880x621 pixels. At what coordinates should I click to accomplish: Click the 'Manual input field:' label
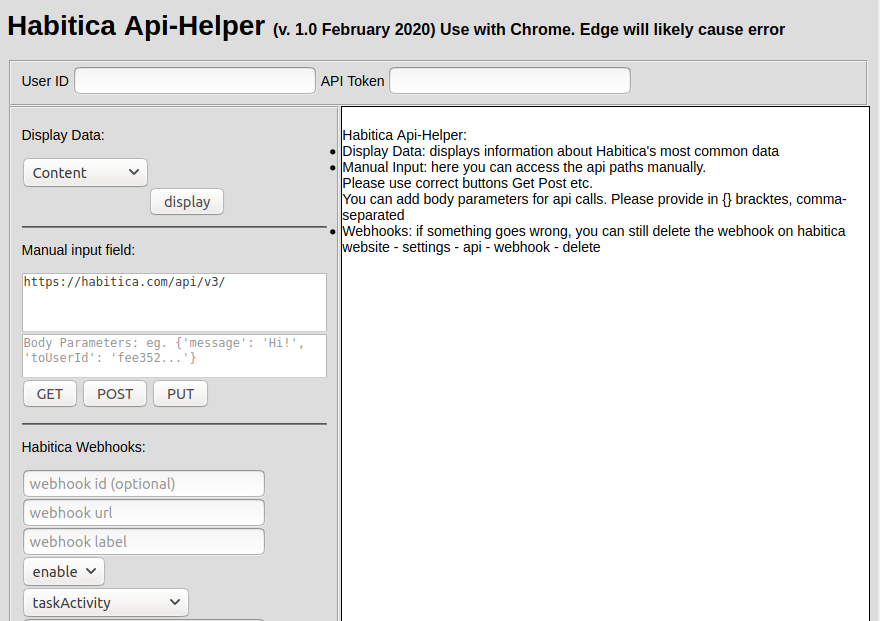pos(78,250)
